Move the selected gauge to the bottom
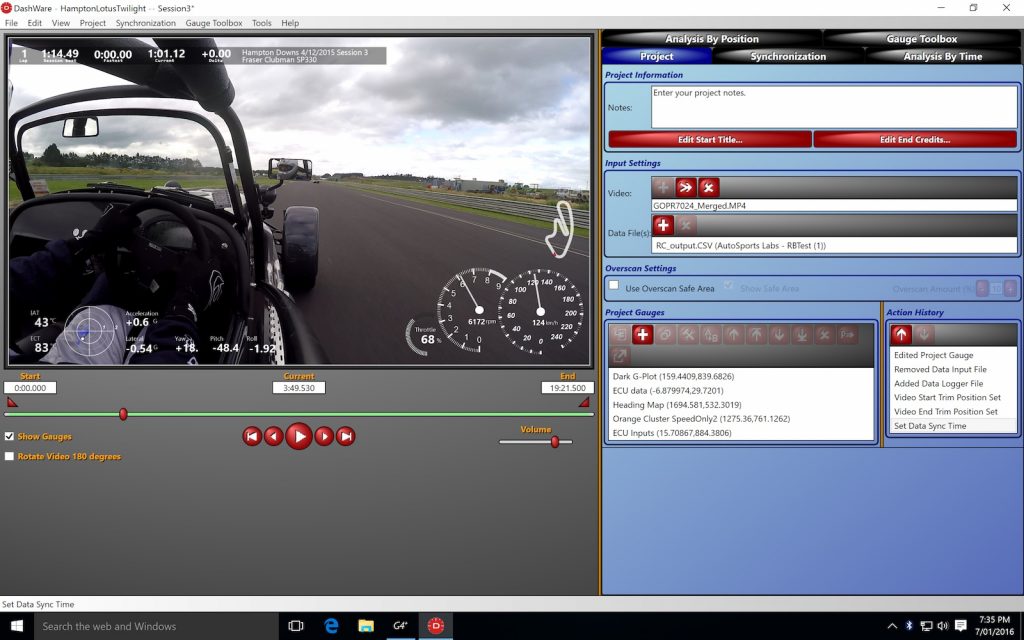 click(800, 334)
